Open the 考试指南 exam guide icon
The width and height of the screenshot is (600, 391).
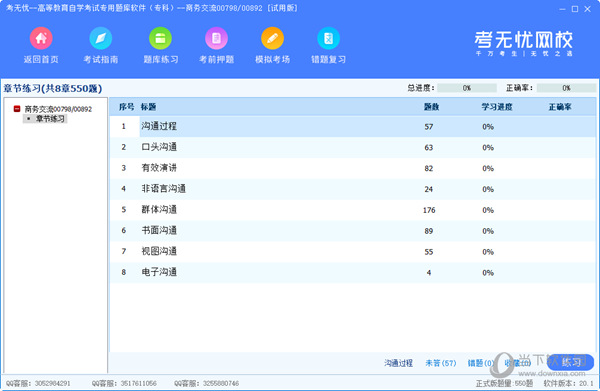pos(101,38)
